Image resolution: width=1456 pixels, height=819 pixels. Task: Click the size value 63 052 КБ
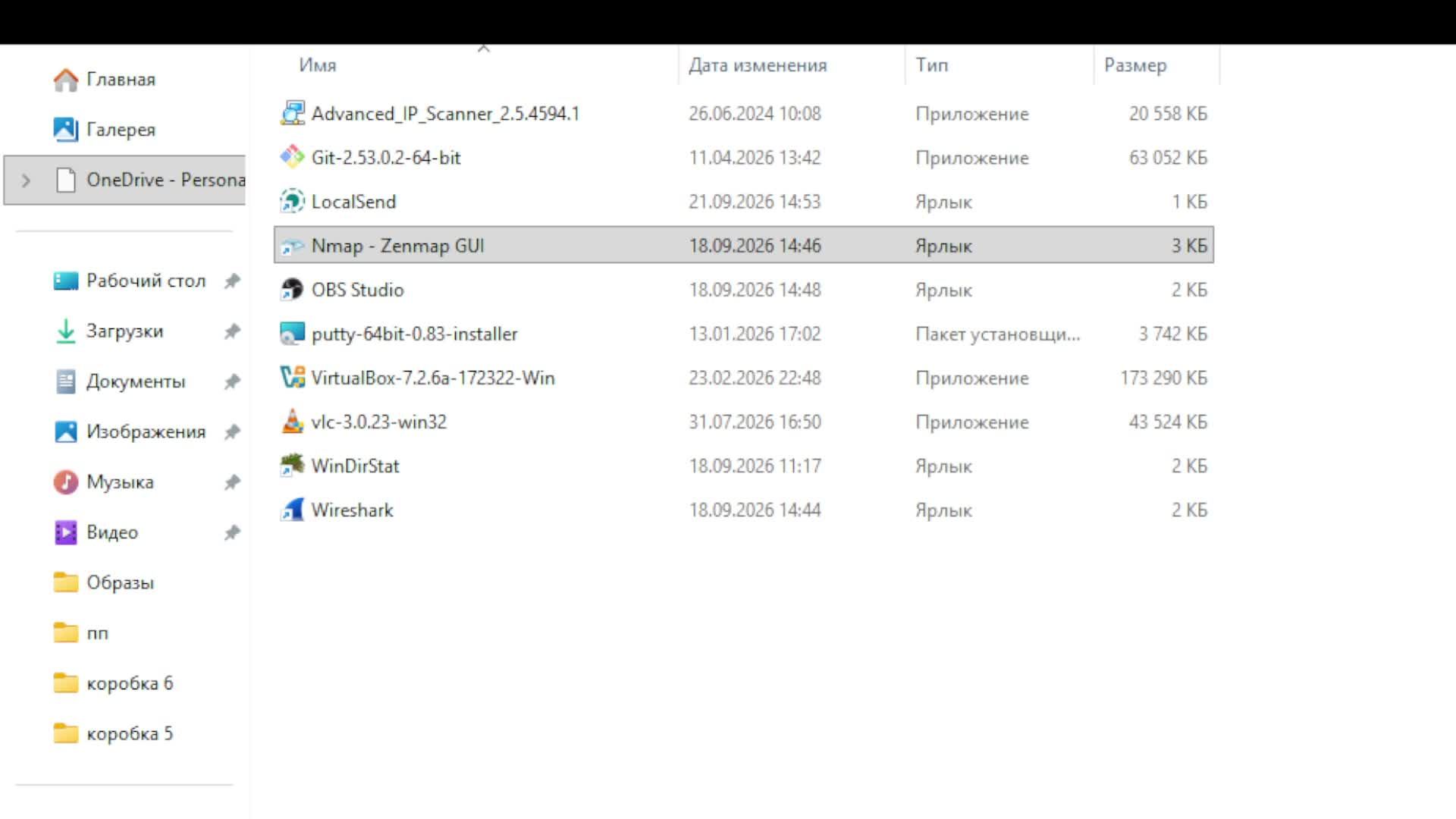coord(1168,158)
